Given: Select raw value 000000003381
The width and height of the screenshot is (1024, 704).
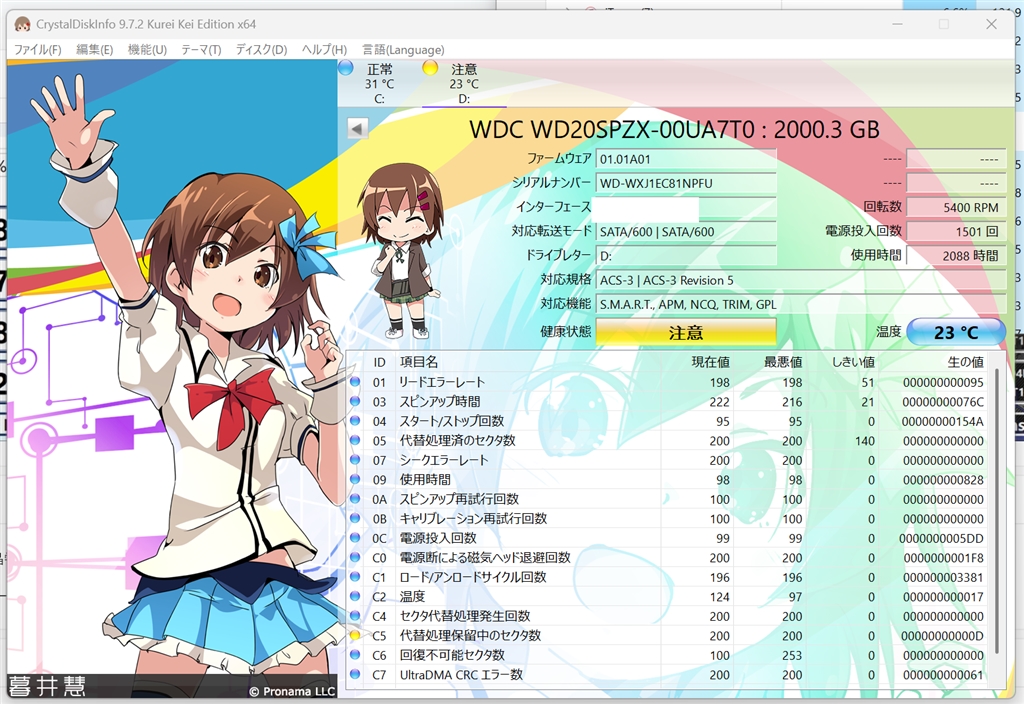Looking at the screenshot, I should (x=943, y=577).
